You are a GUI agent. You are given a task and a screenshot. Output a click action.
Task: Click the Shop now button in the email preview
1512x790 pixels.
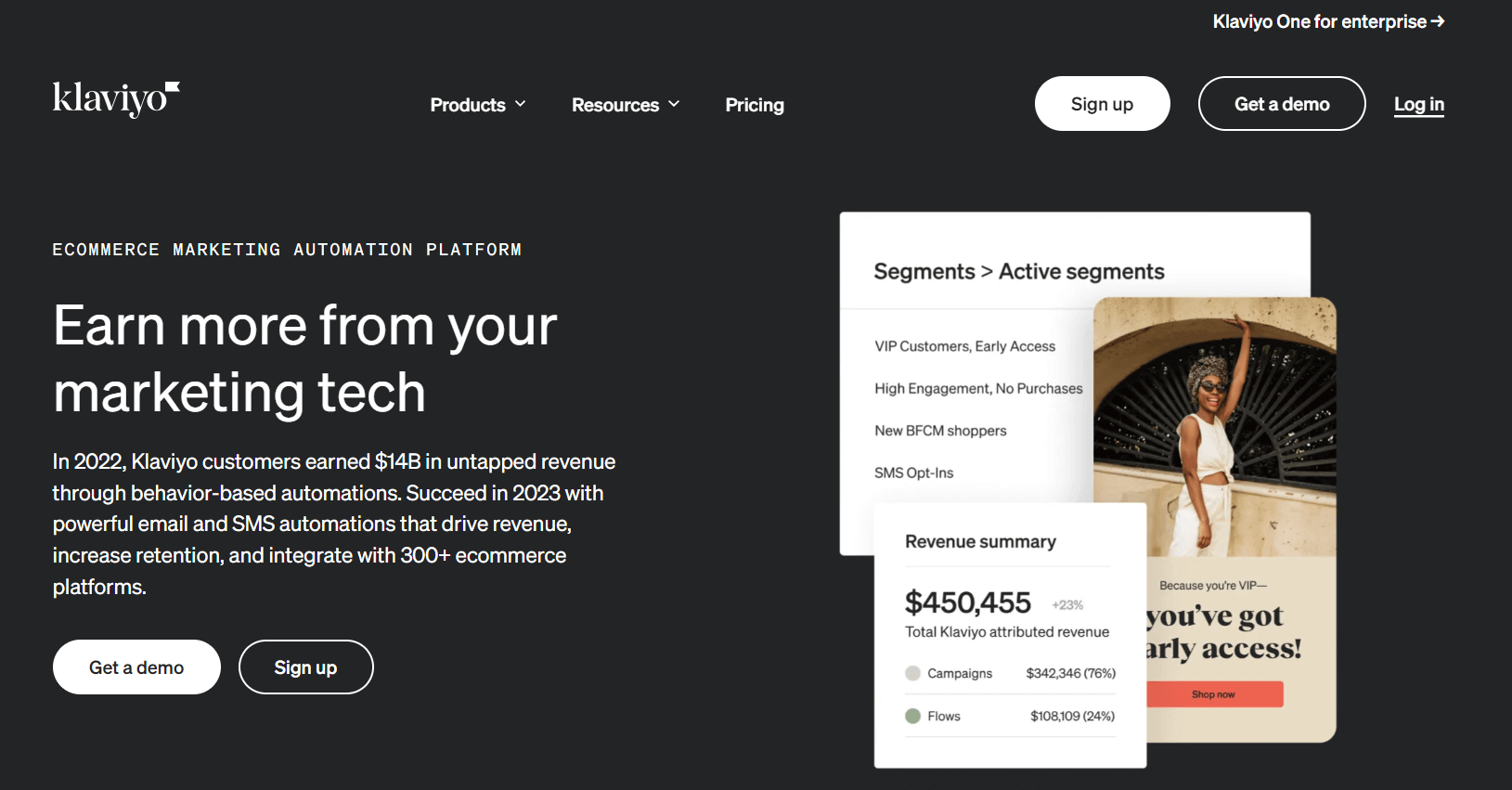click(1214, 693)
